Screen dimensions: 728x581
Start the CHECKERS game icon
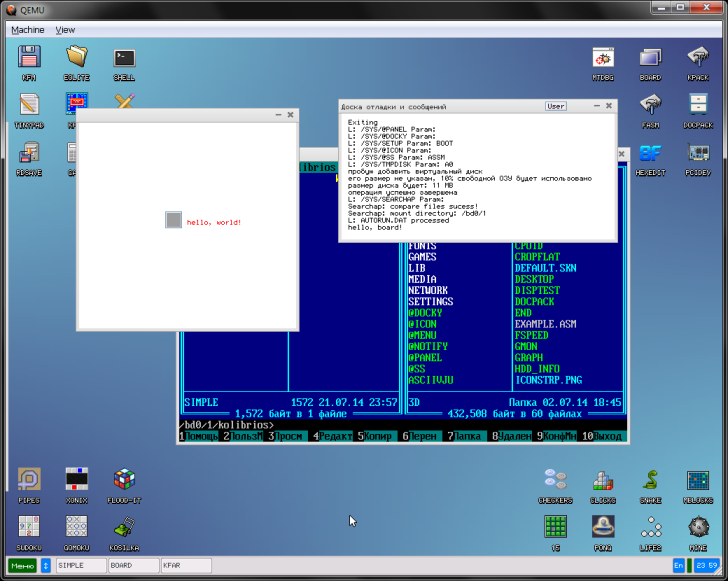pos(555,485)
